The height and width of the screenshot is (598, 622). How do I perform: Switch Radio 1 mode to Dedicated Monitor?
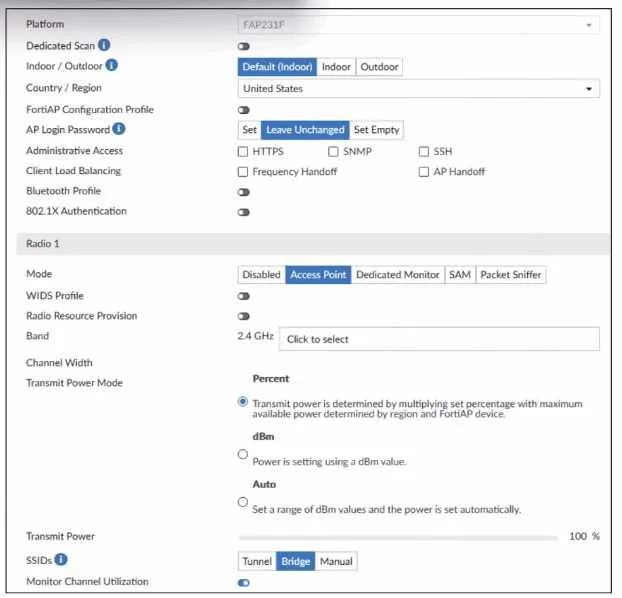click(x=398, y=275)
